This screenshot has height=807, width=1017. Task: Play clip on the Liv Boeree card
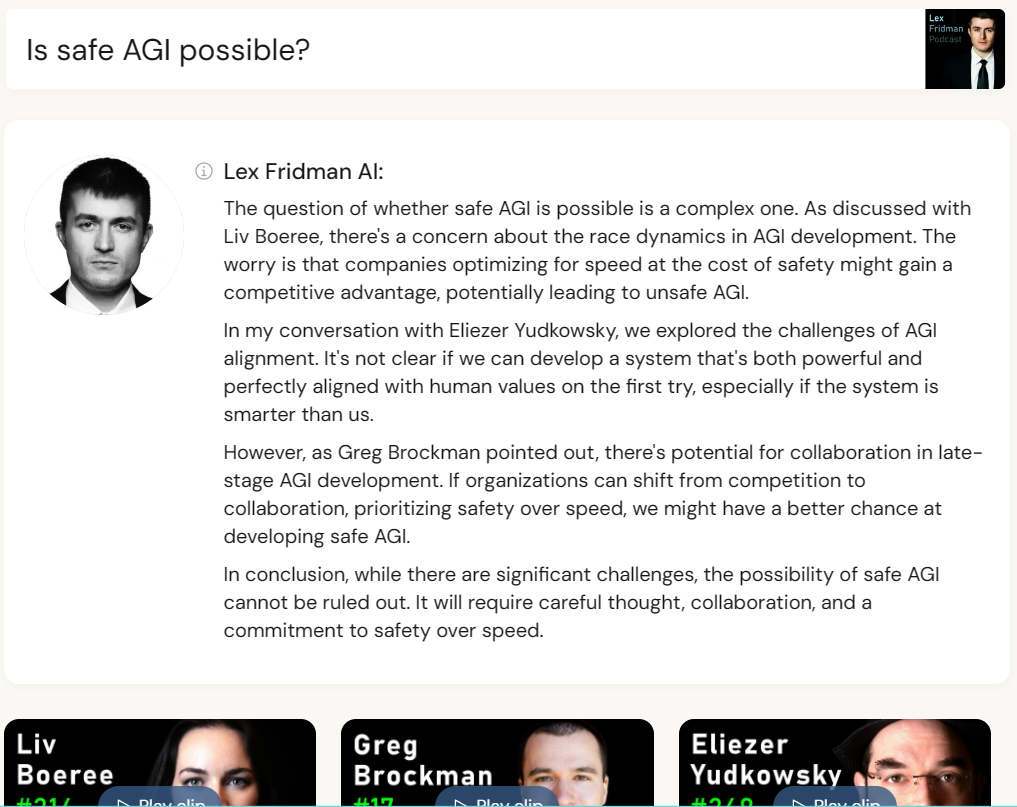pyautogui.click(x=161, y=800)
